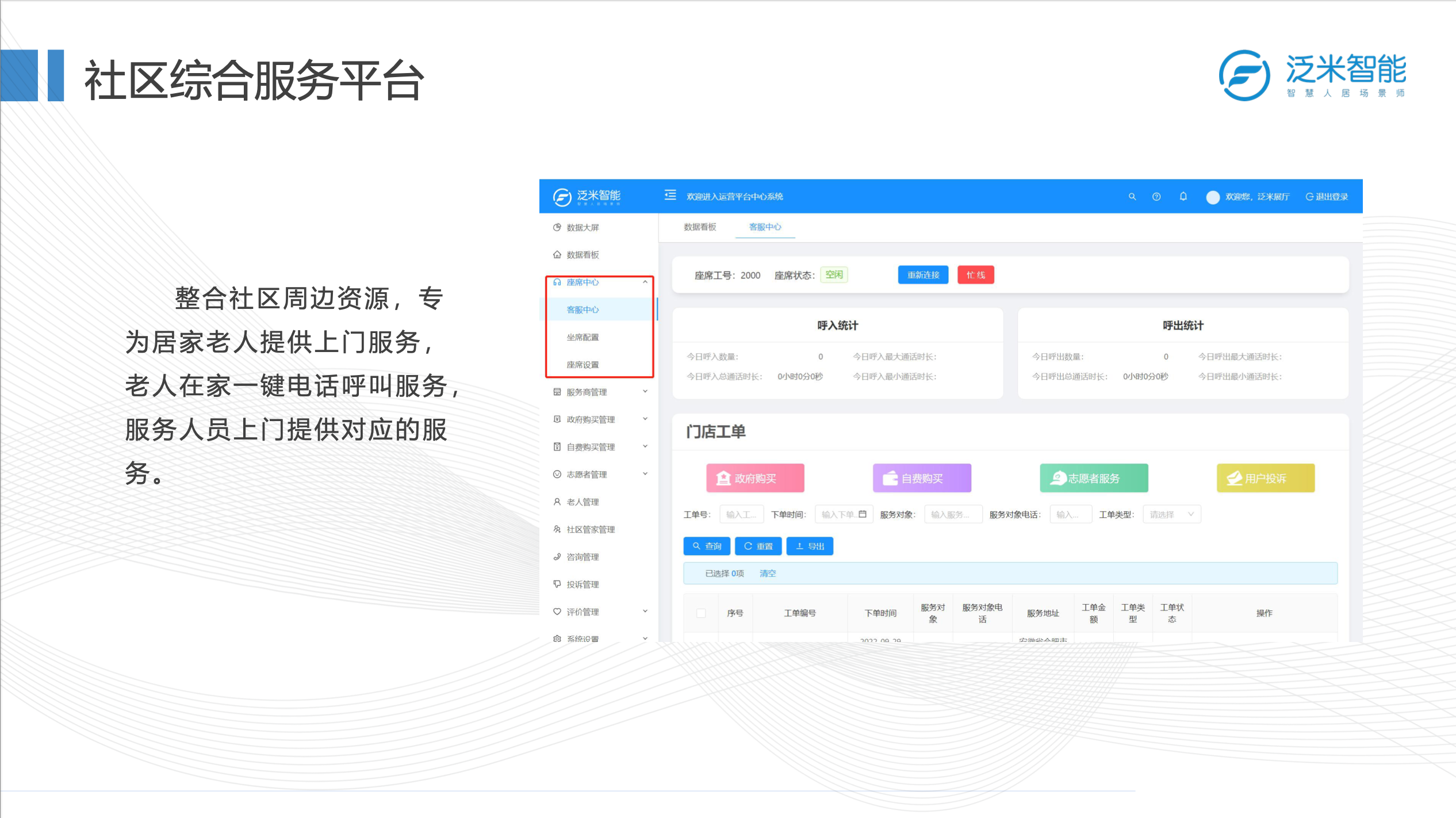Click the 投诉管理 icon
Viewport: 1456px width, 818px height.
click(x=557, y=584)
